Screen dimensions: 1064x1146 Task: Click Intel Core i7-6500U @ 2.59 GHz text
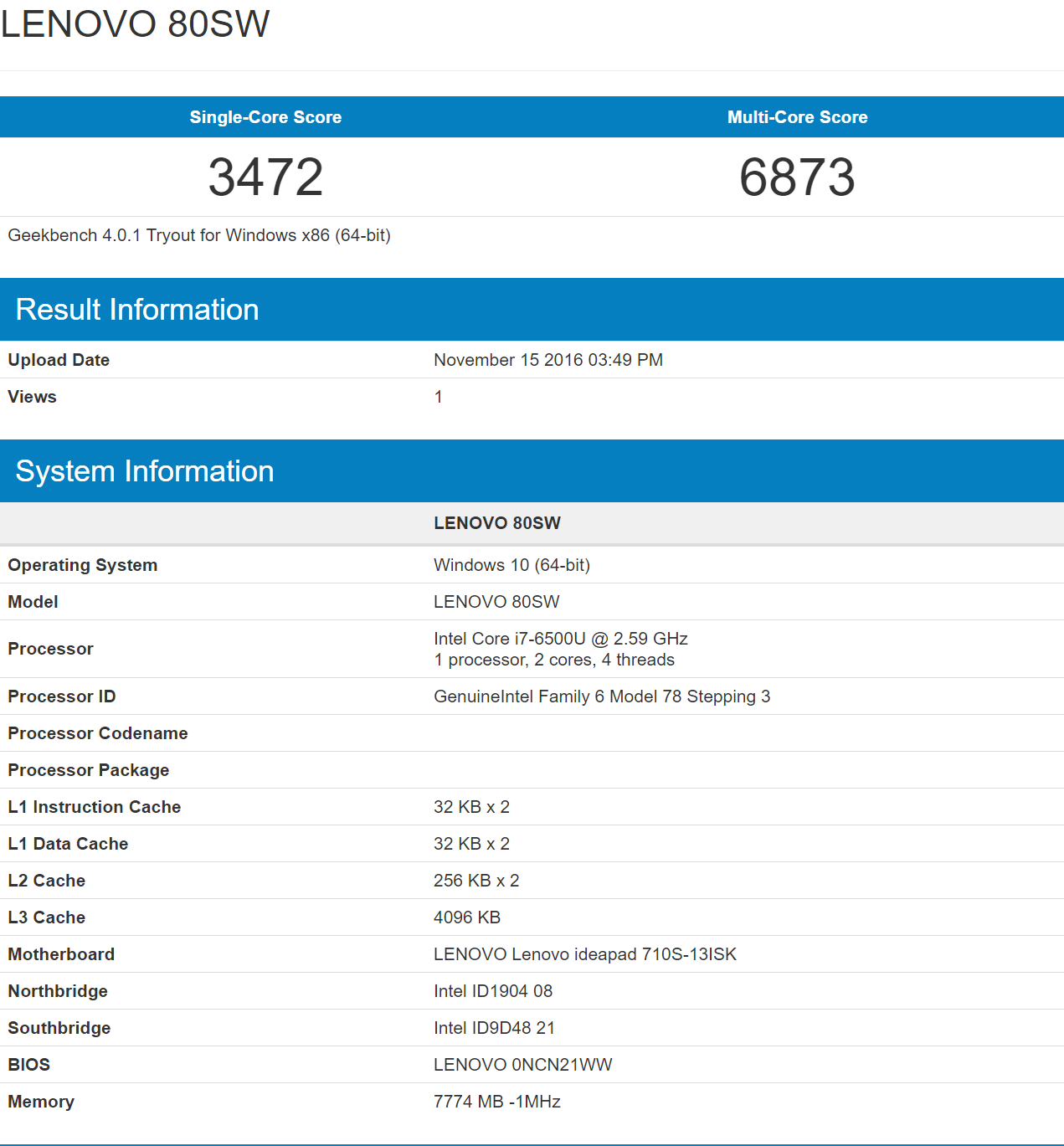[561, 639]
